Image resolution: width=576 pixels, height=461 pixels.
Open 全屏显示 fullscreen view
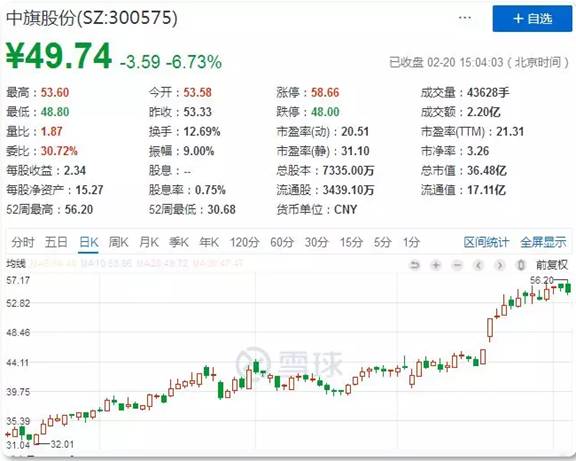543,242
